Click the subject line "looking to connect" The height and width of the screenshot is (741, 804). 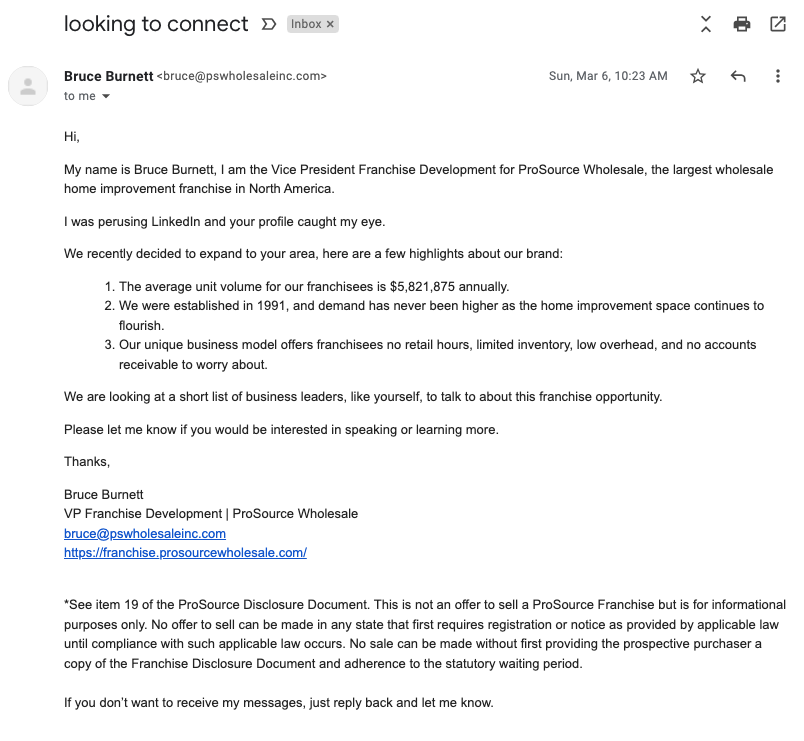coord(156,24)
